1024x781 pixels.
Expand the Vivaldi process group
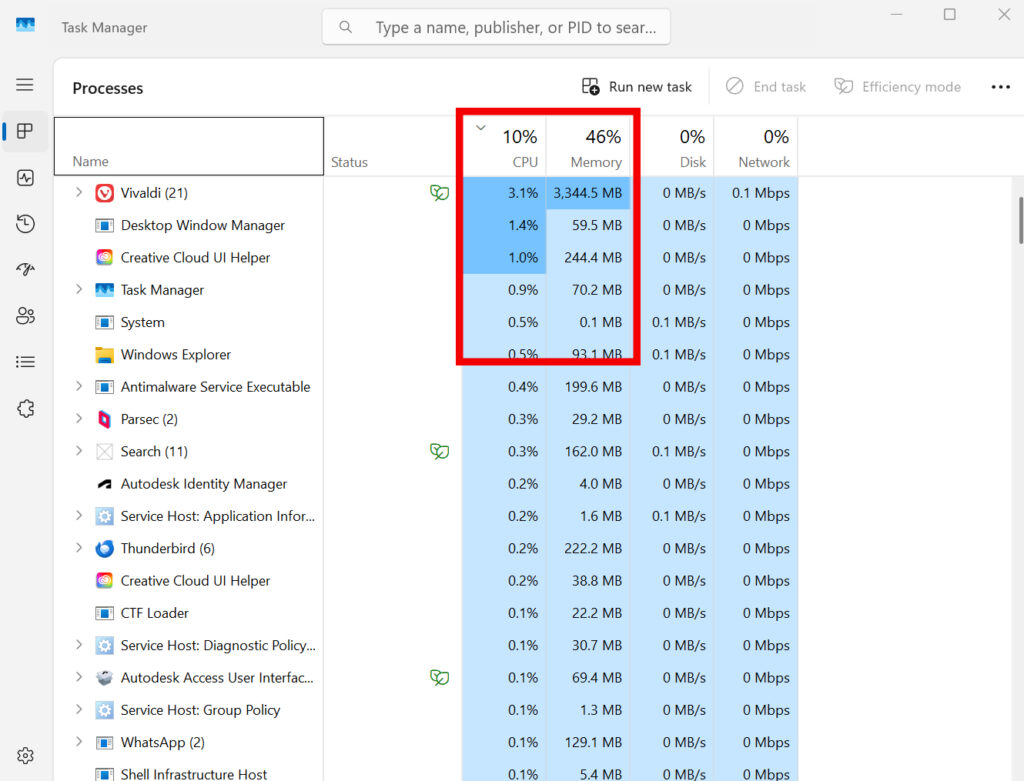(x=79, y=192)
